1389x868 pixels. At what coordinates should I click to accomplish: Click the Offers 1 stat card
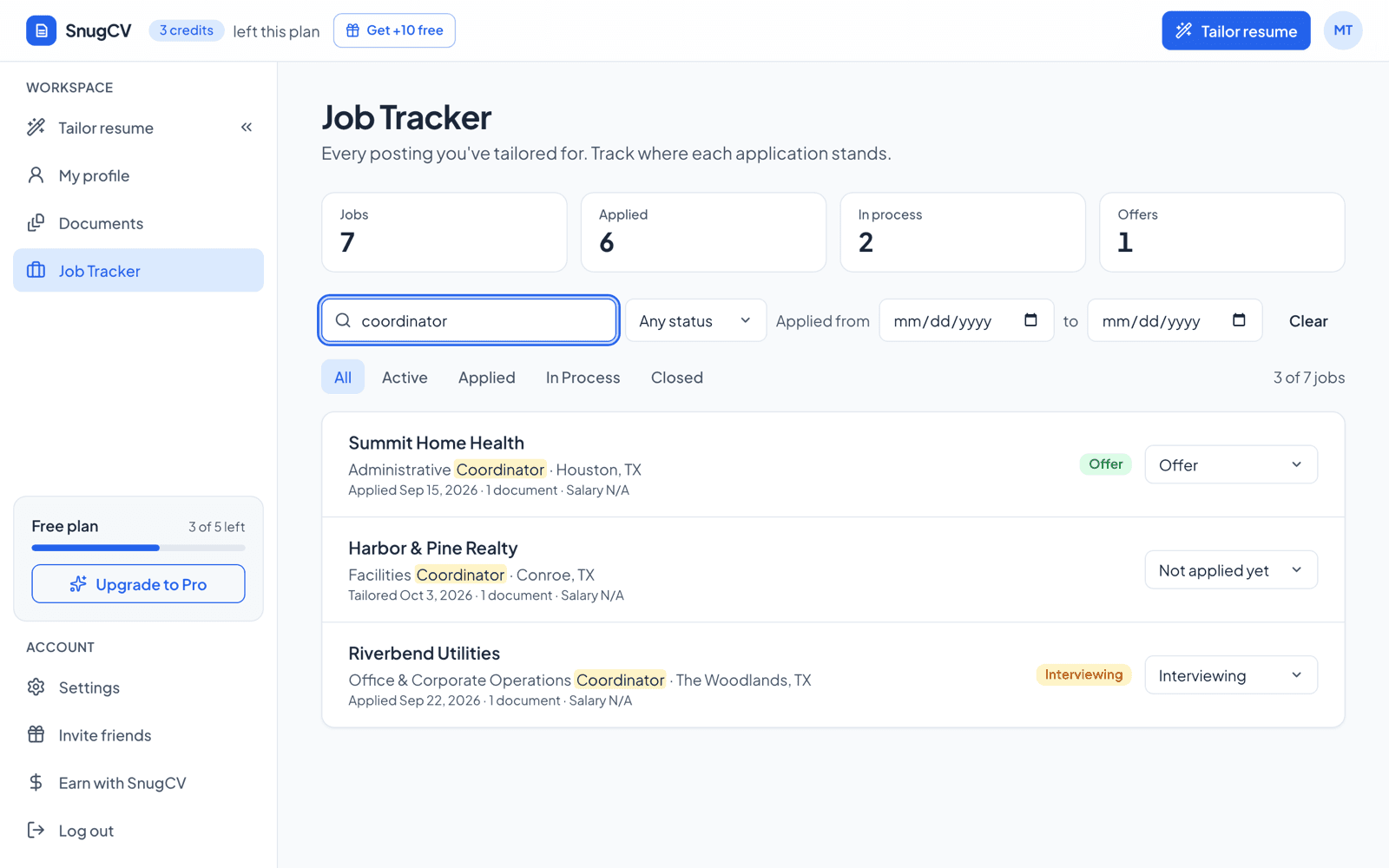coord(1222,232)
